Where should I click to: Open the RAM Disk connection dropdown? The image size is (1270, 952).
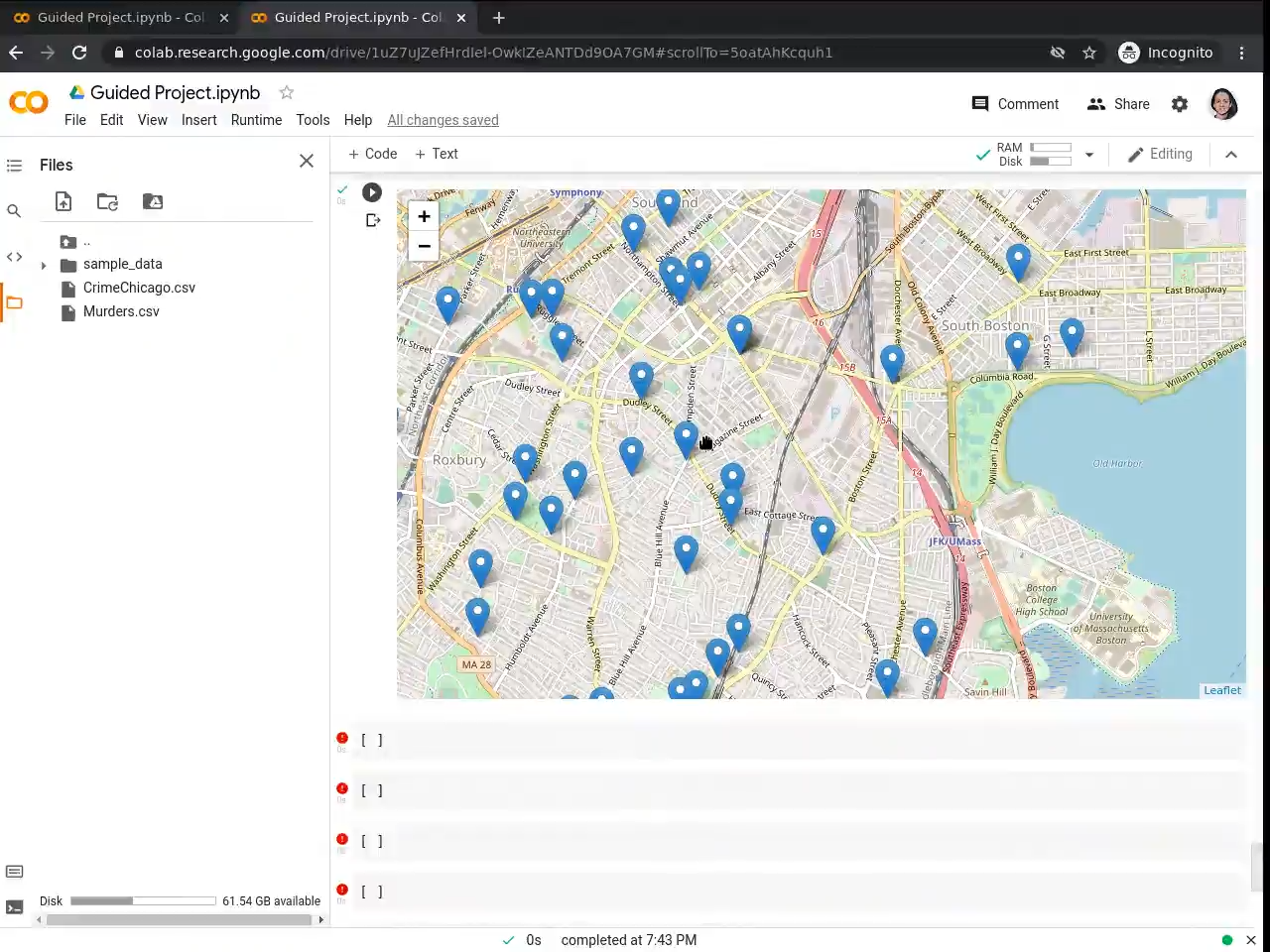point(1089,155)
